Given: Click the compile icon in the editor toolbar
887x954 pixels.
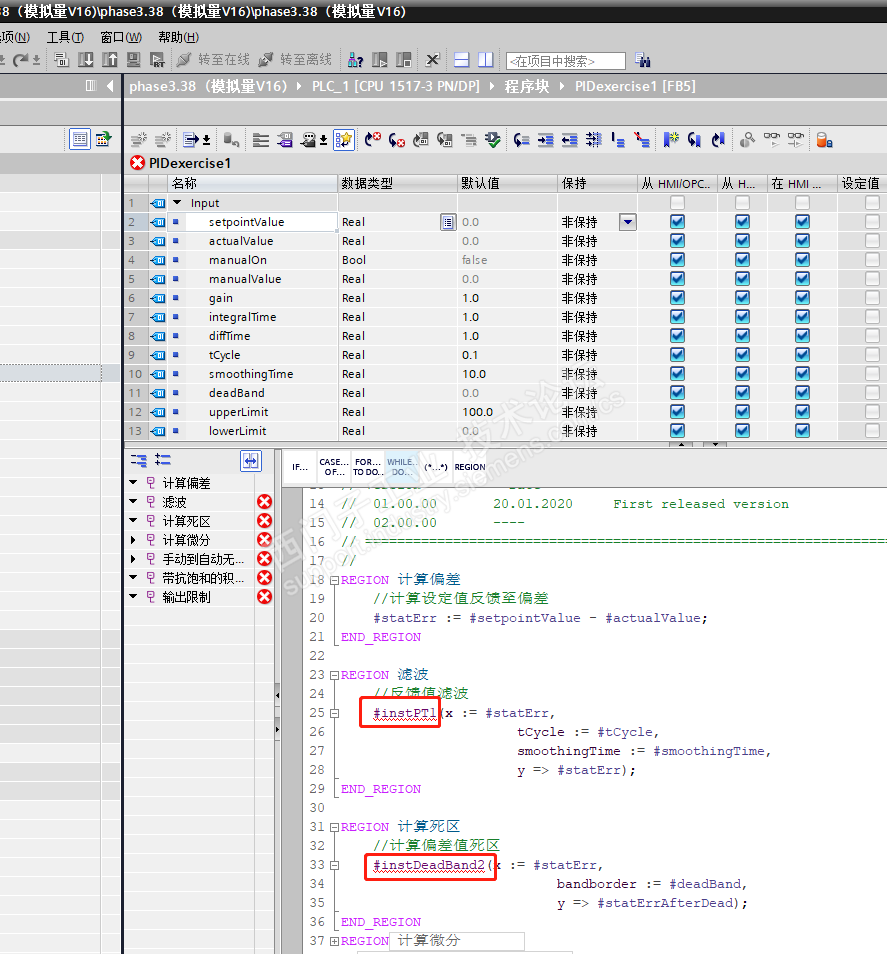Looking at the screenshot, I should click(493, 140).
